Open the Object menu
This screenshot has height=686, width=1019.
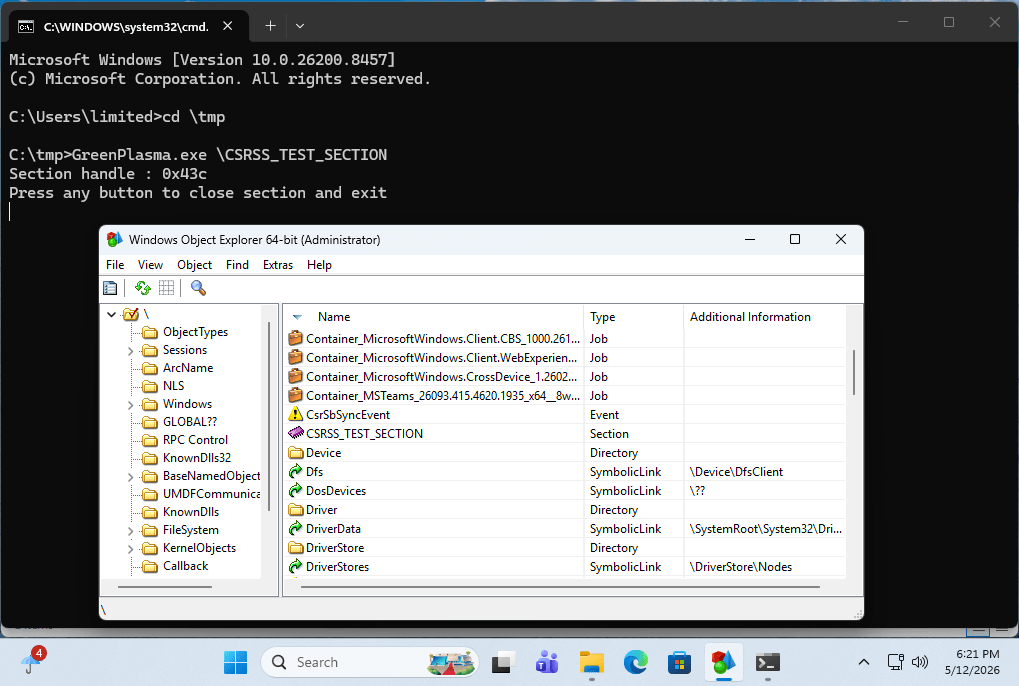[x=194, y=264]
